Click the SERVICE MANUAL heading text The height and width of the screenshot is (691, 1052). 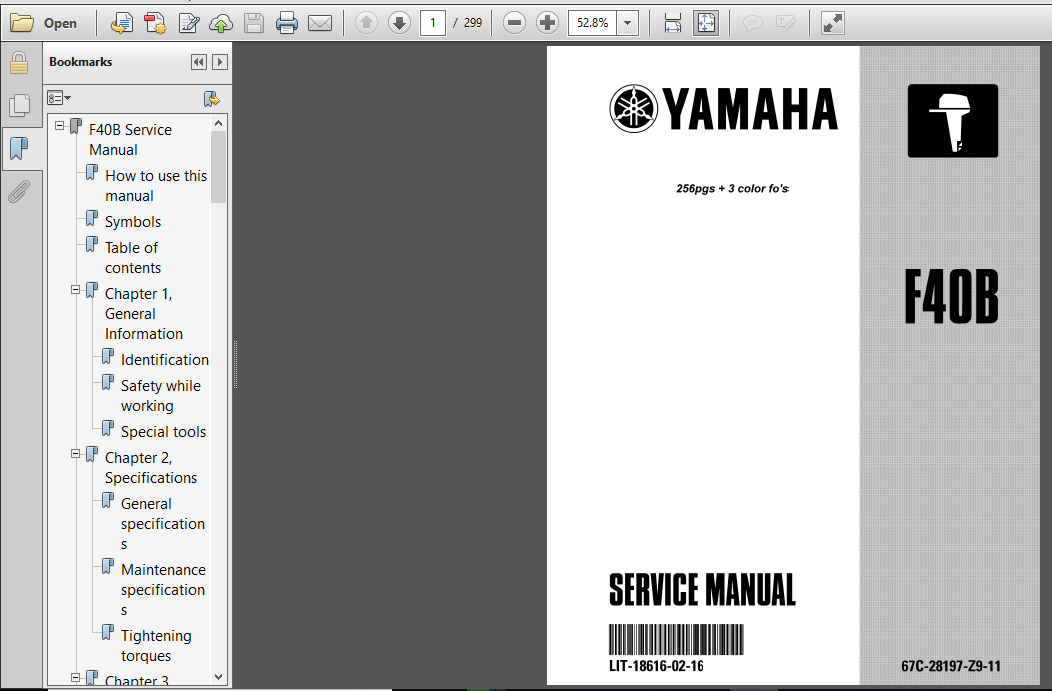(702, 590)
